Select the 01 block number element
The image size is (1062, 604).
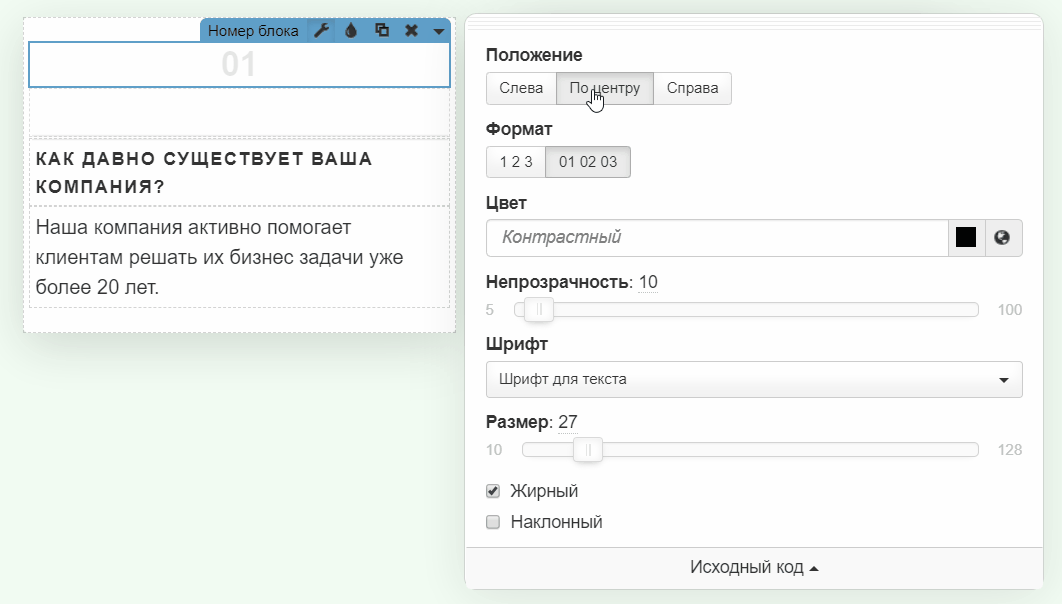click(239, 65)
